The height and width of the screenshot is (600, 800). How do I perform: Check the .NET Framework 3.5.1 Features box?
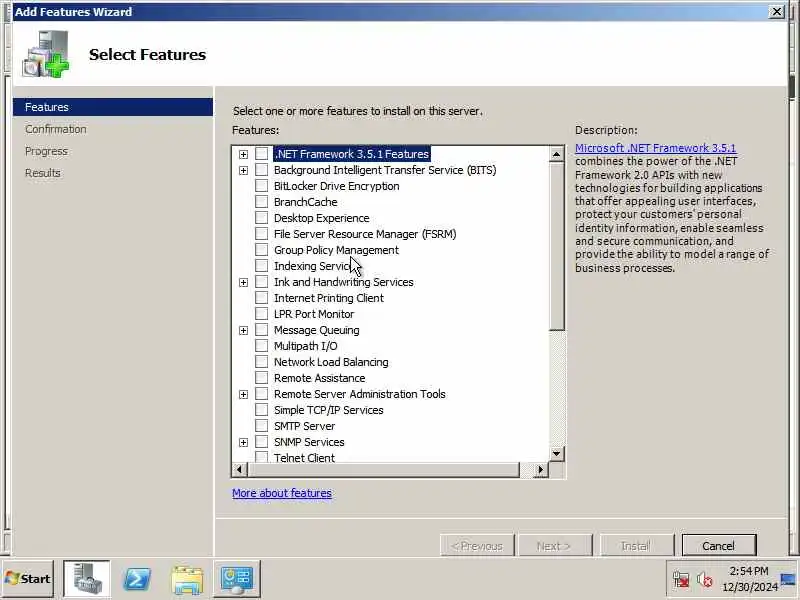[261, 154]
